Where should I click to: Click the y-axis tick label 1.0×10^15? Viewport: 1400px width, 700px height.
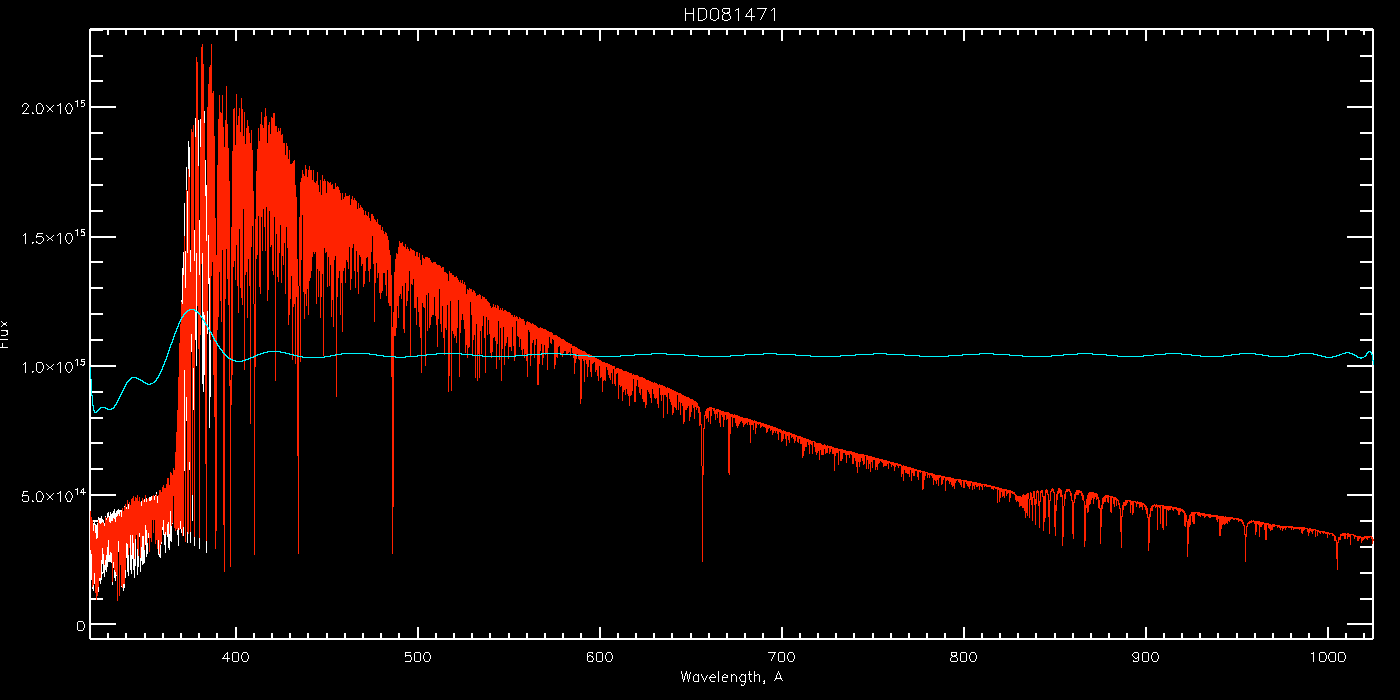pos(53,367)
